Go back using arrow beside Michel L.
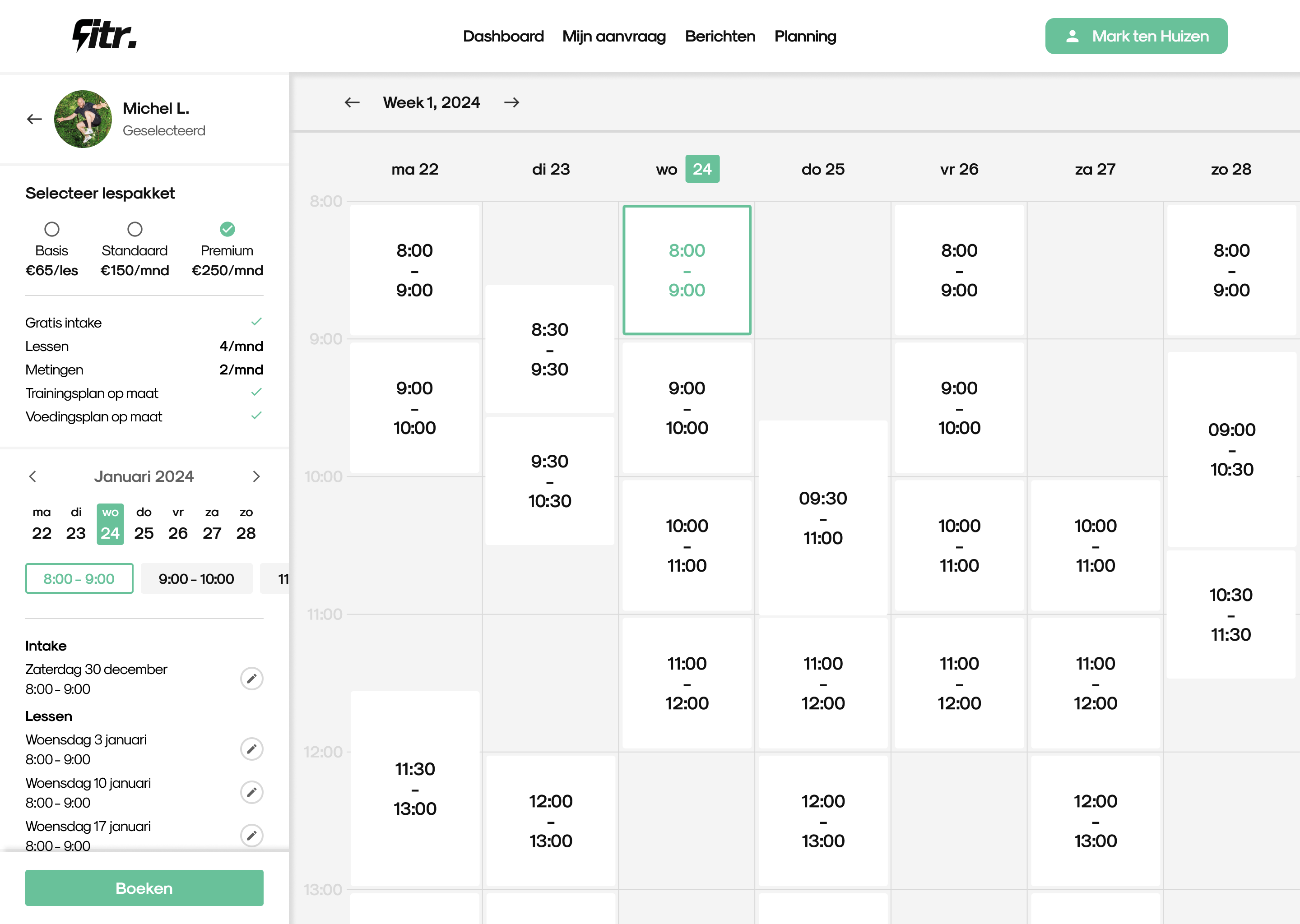Viewport: 1300px width, 924px height. [34, 120]
